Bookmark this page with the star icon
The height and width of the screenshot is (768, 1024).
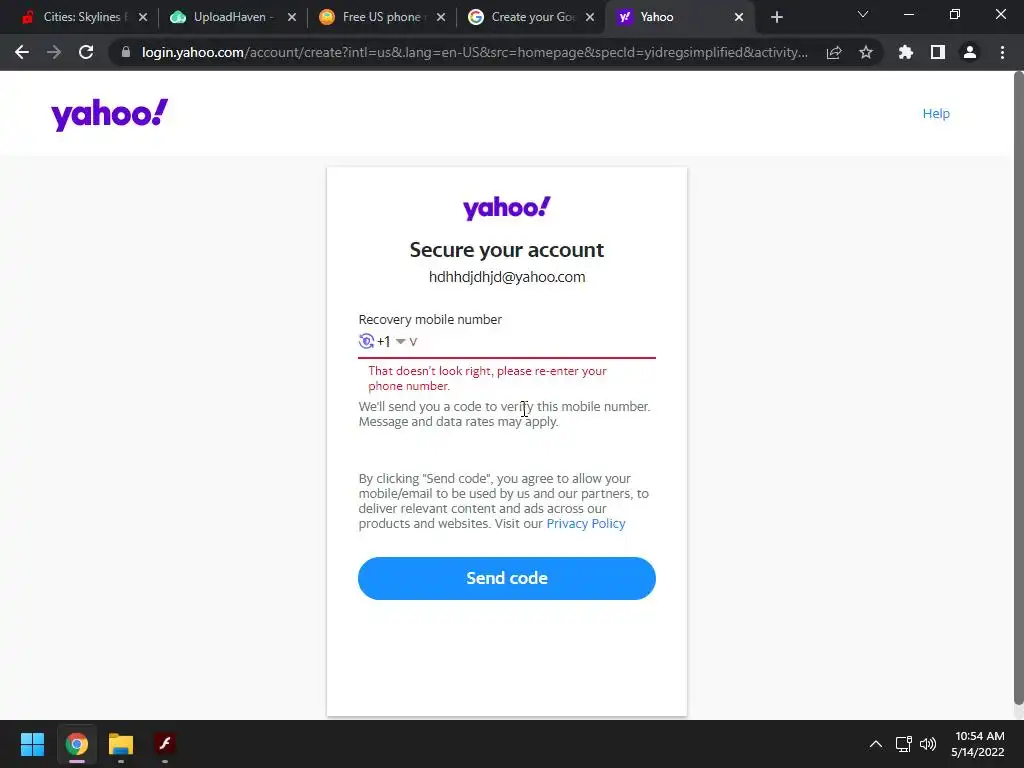pyautogui.click(x=865, y=52)
